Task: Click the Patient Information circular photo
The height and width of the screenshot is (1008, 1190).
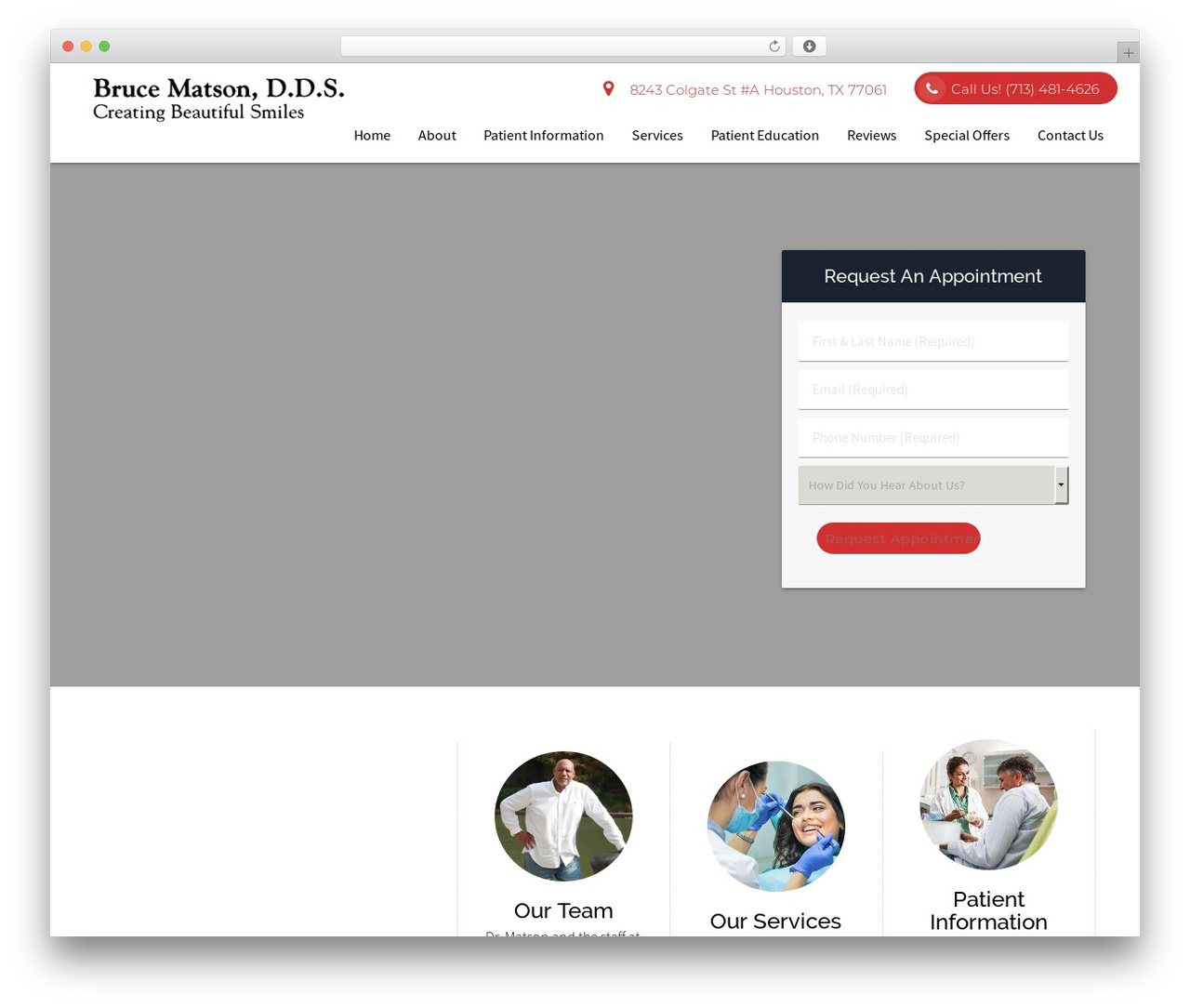Action: pyautogui.click(x=988, y=805)
